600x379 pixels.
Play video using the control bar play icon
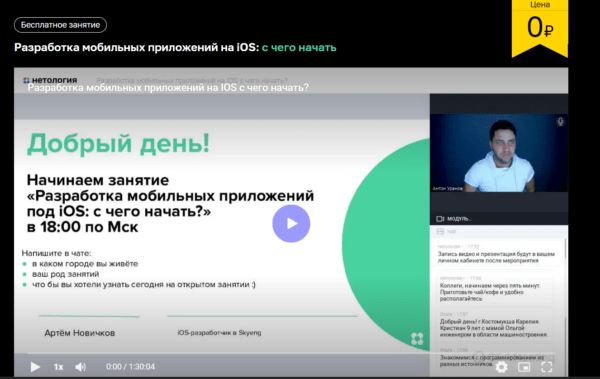pyautogui.click(x=35, y=367)
